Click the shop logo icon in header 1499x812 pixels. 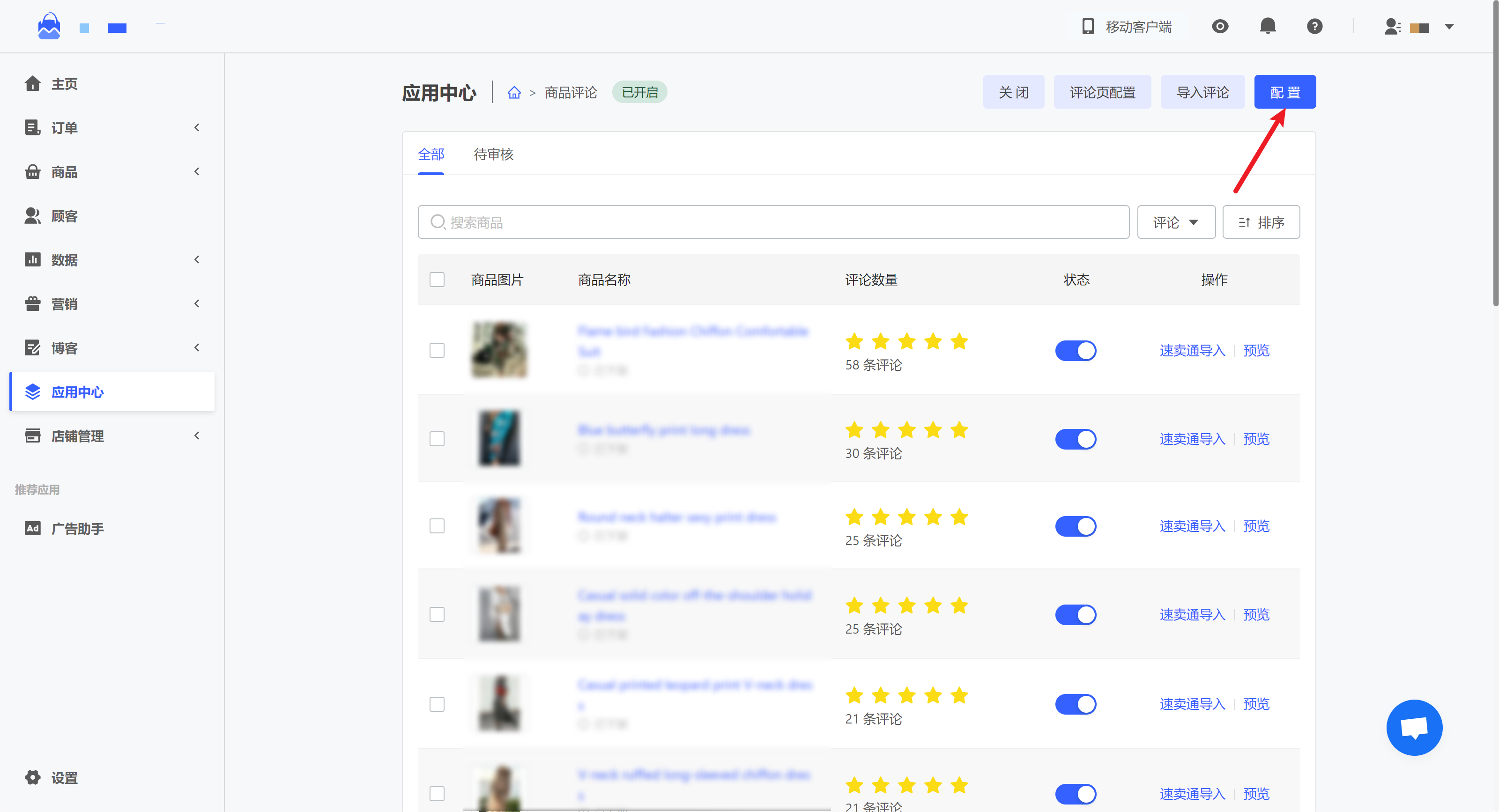[x=50, y=27]
